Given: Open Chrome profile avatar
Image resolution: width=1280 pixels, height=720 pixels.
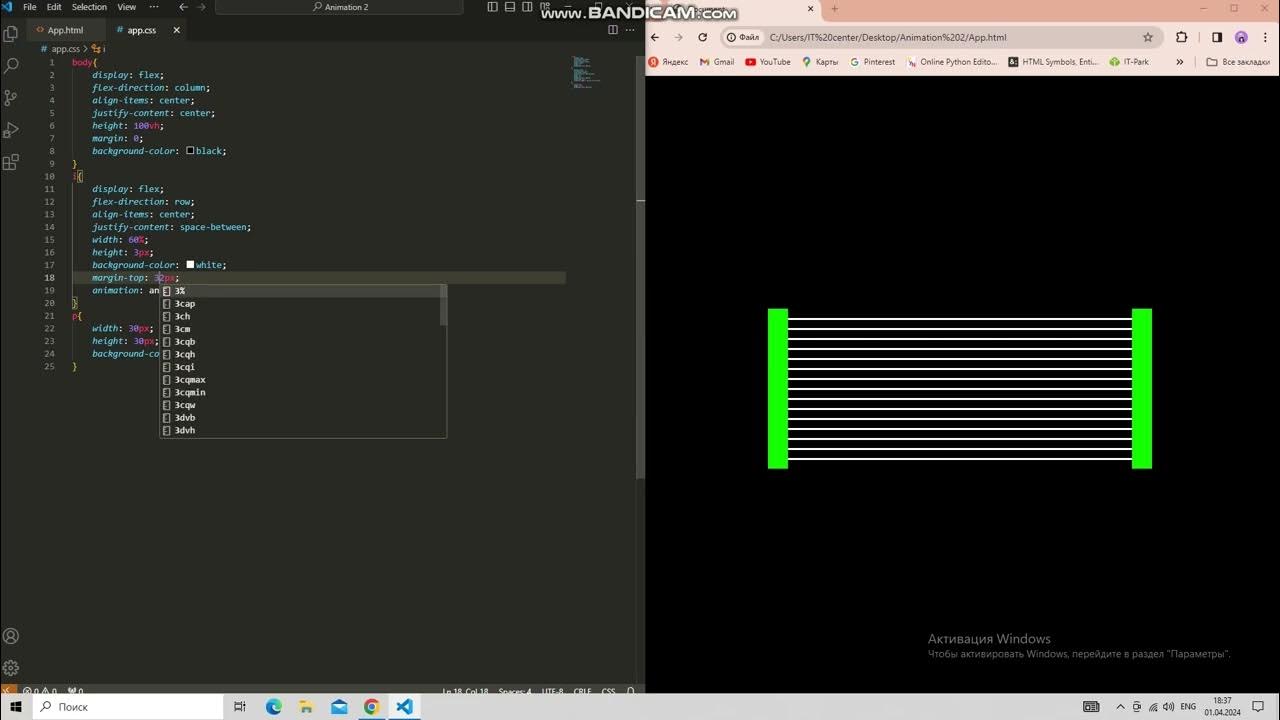Looking at the screenshot, I should pos(1241,37).
